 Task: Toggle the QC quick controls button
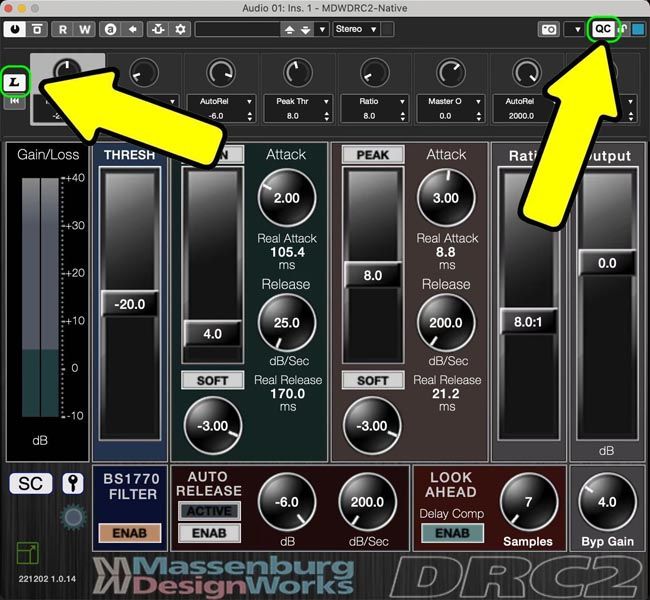pos(603,29)
